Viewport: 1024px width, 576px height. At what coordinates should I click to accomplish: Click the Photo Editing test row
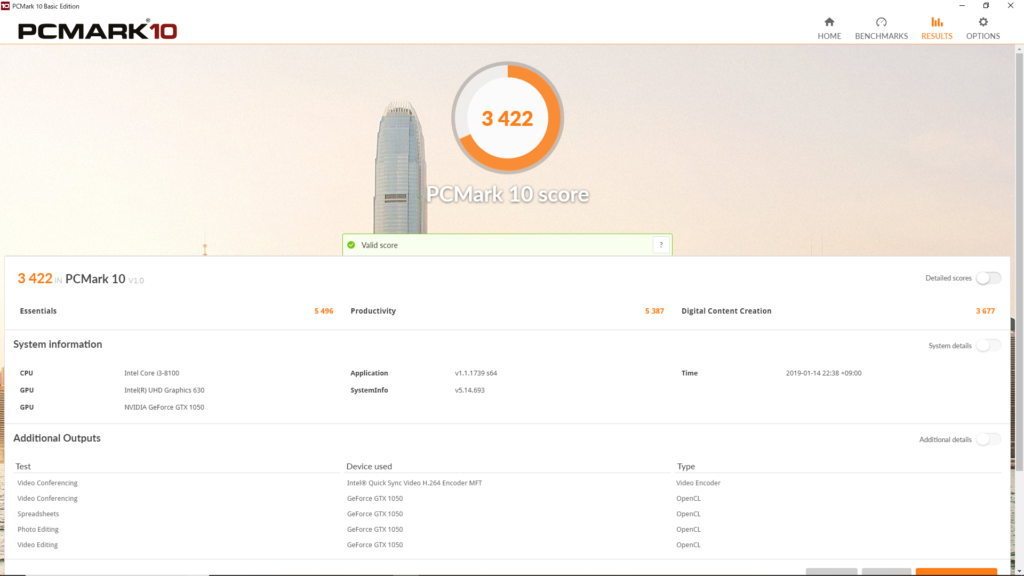click(38, 529)
